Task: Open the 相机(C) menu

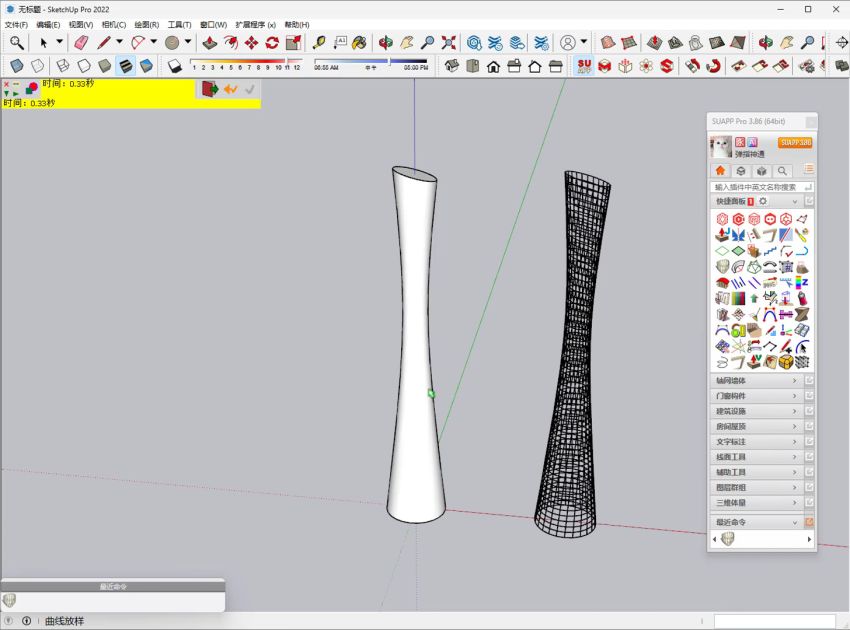Action: point(114,24)
